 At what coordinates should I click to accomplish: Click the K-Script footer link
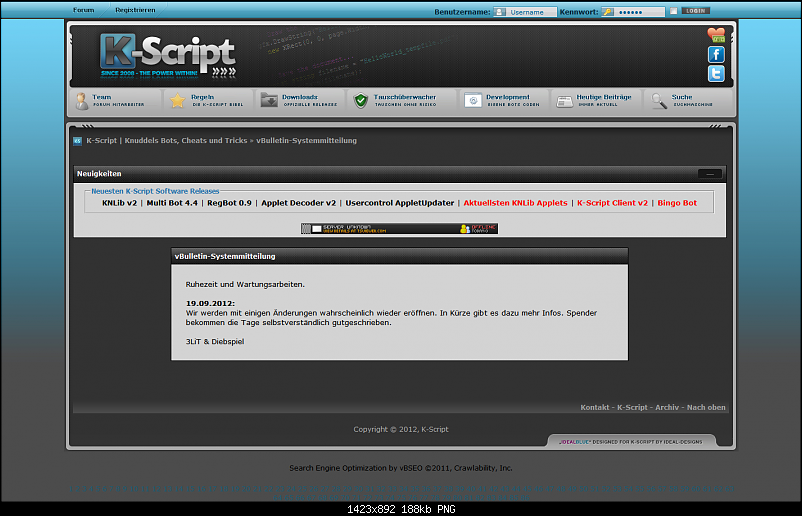point(632,408)
